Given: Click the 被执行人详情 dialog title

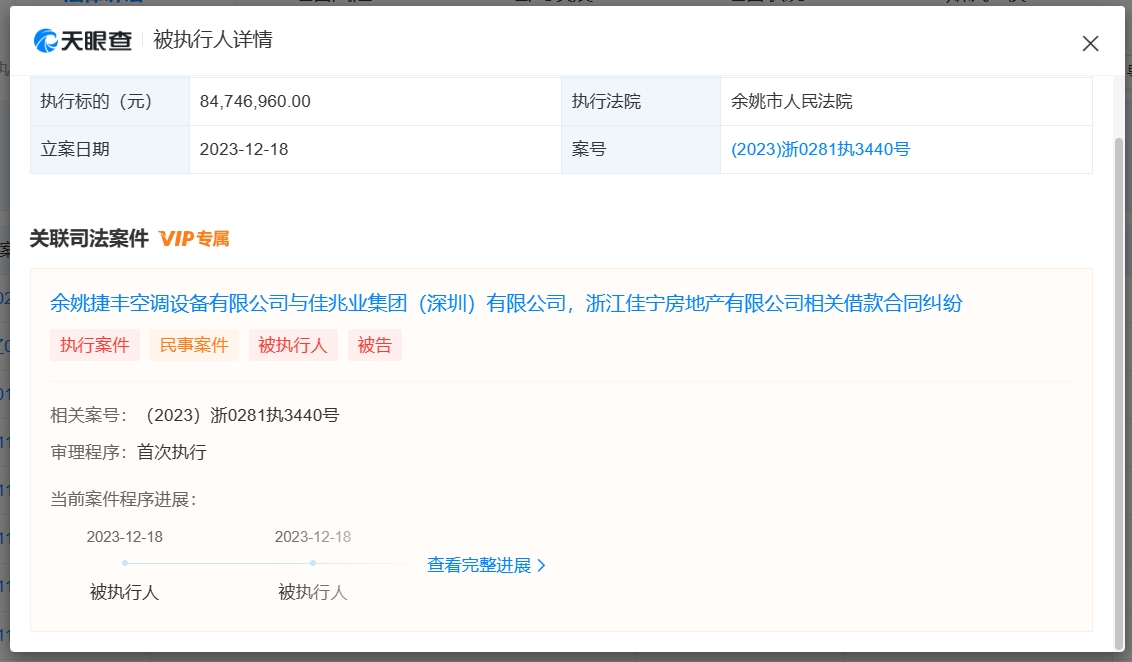Looking at the screenshot, I should 213,40.
